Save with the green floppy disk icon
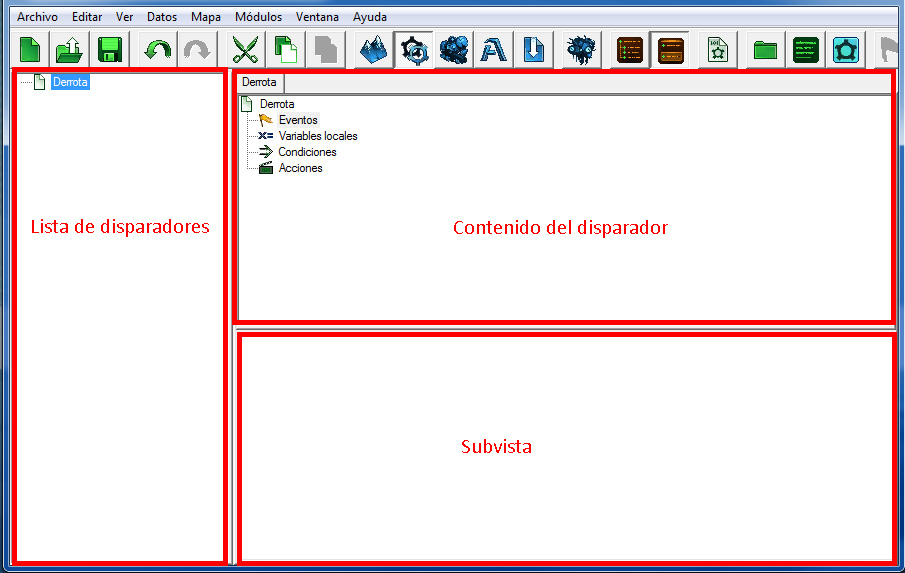 (110, 50)
